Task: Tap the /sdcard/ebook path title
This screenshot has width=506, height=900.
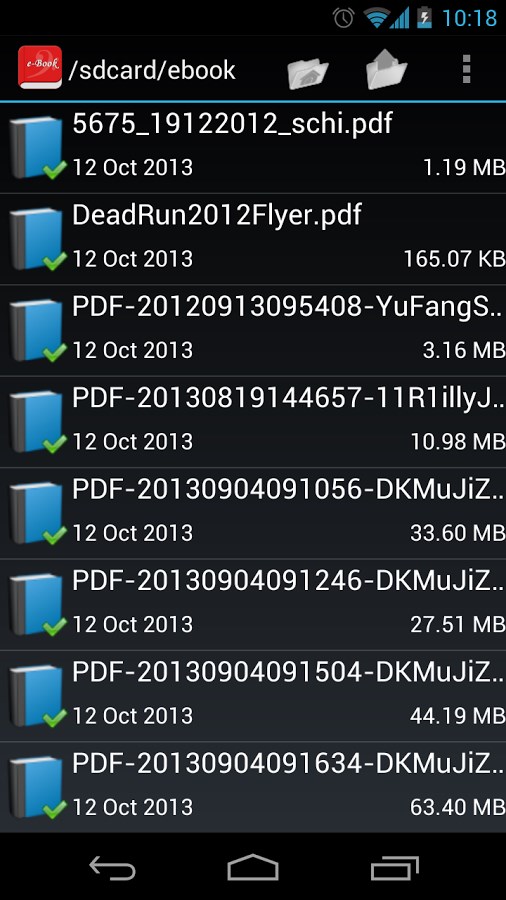Action: pos(151,71)
